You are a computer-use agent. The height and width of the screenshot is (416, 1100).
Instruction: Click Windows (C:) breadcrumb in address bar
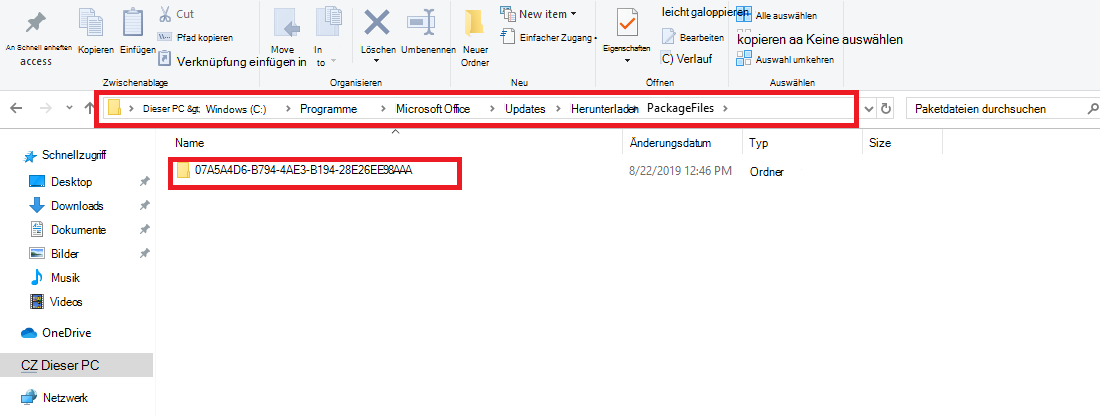pyautogui.click(x=236, y=109)
